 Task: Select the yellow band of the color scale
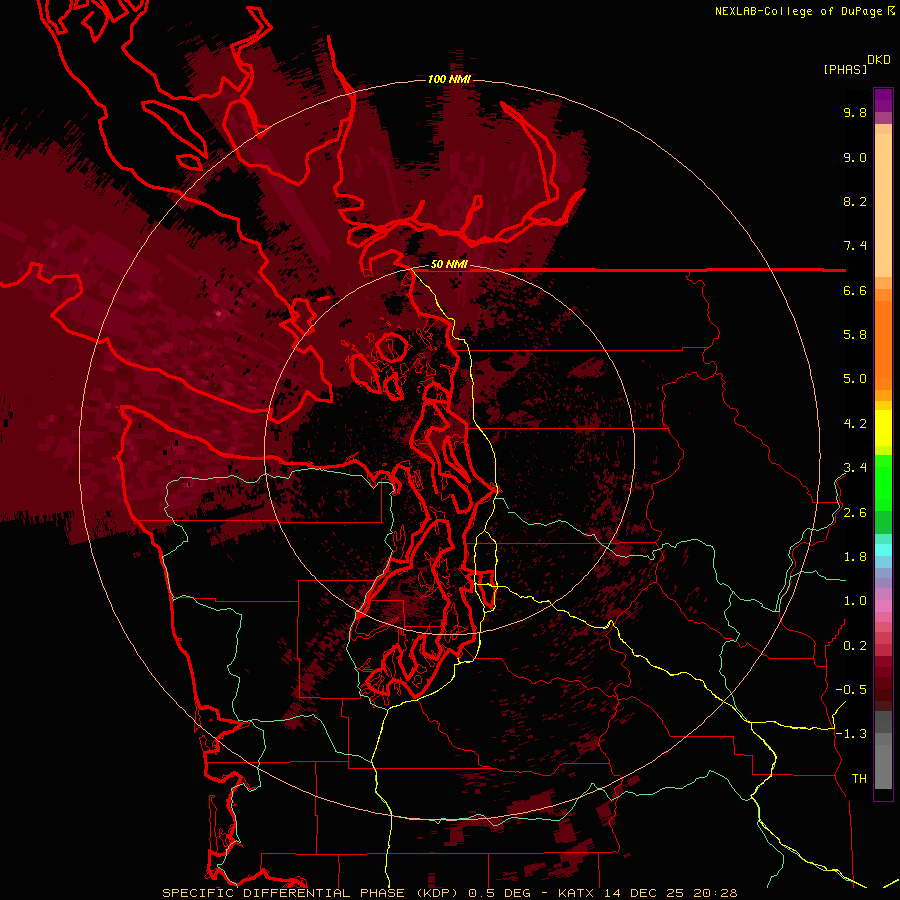pos(883,428)
